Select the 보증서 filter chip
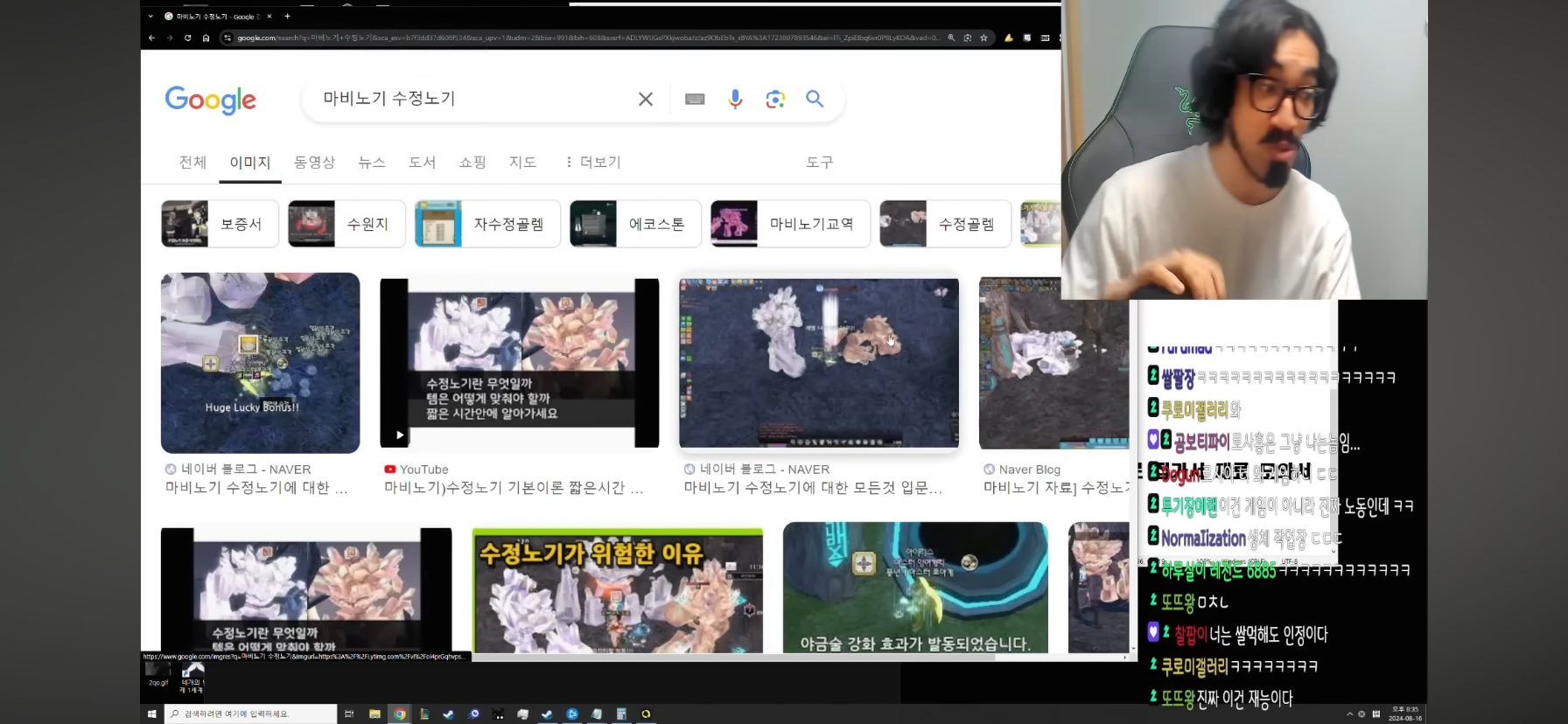 click(220, 224)
